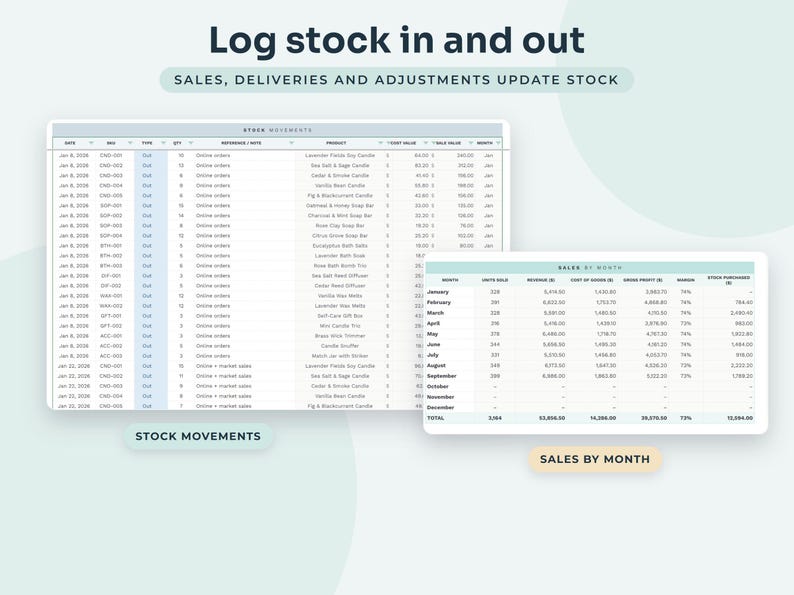Open the Date column filter arrow

click(x=91, y=143)
